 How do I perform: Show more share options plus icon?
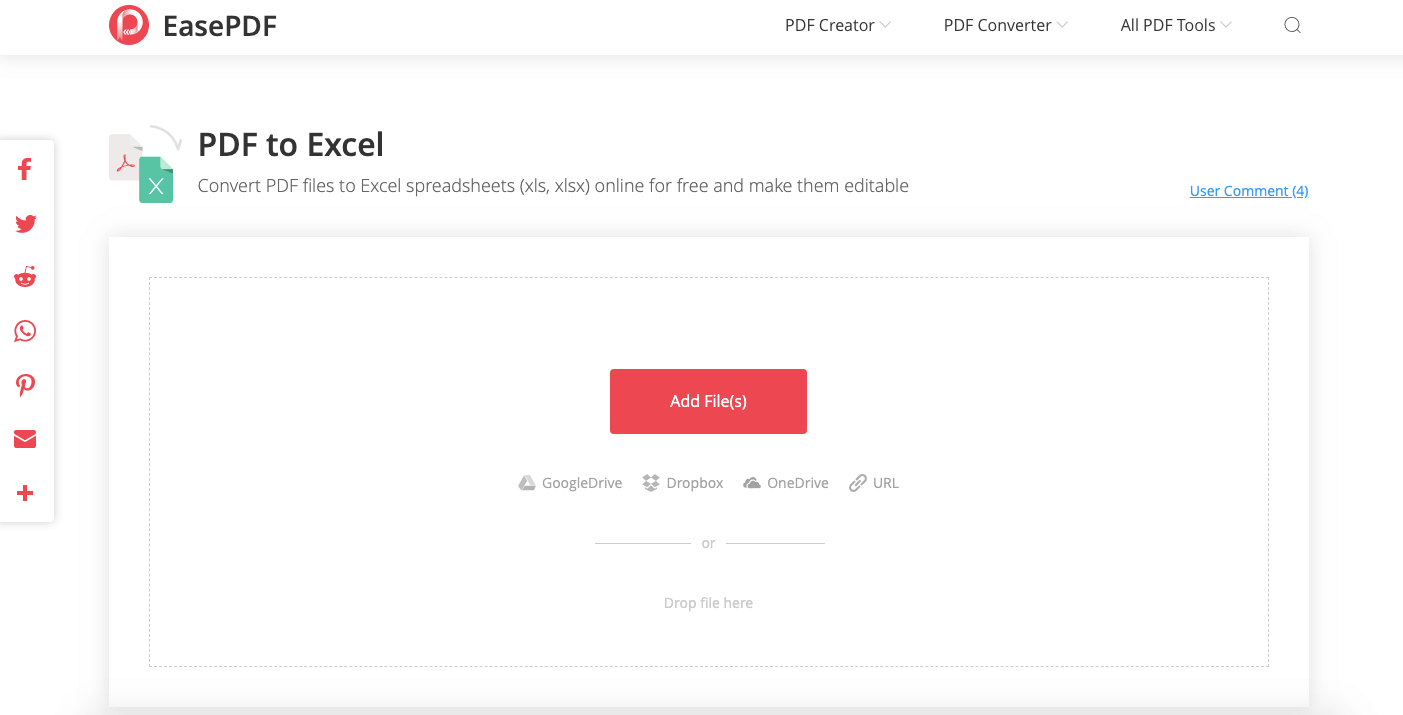click(x=25, y=493)
